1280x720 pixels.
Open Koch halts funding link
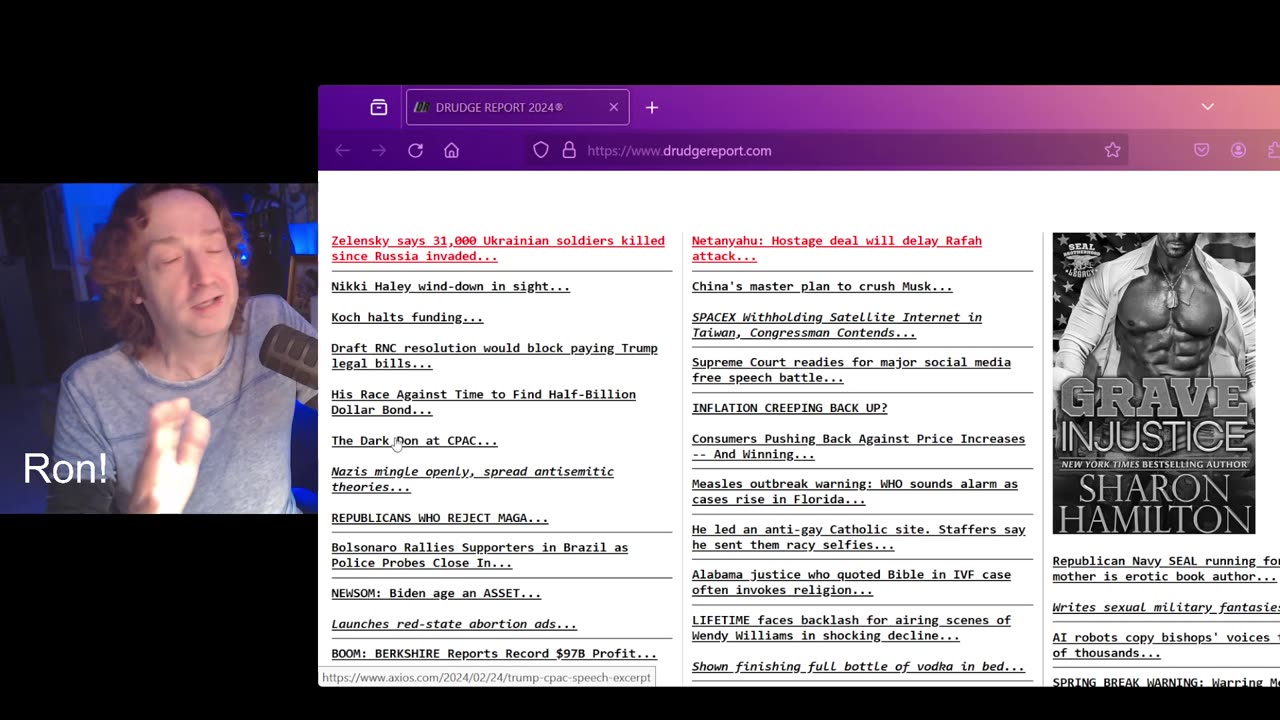pyautogui.click(x=407, y=317)
